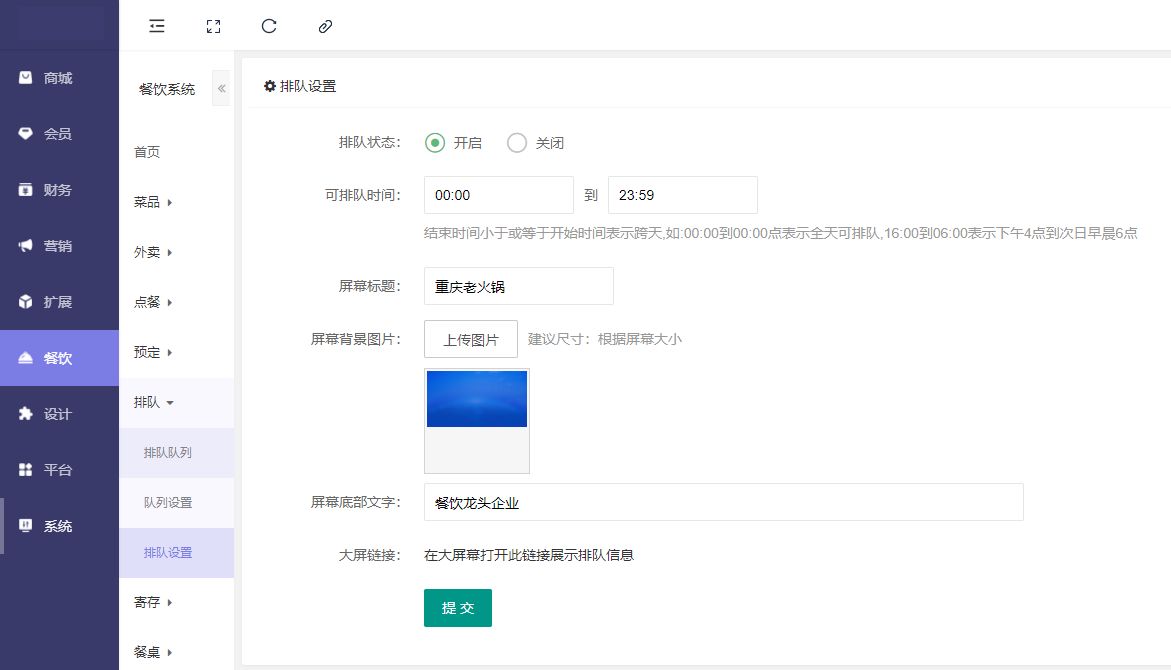Image resolution: width=1171 pixels, height=670 pixels.
Task: Select the 开启 radio button
Action: pos(435,143)
